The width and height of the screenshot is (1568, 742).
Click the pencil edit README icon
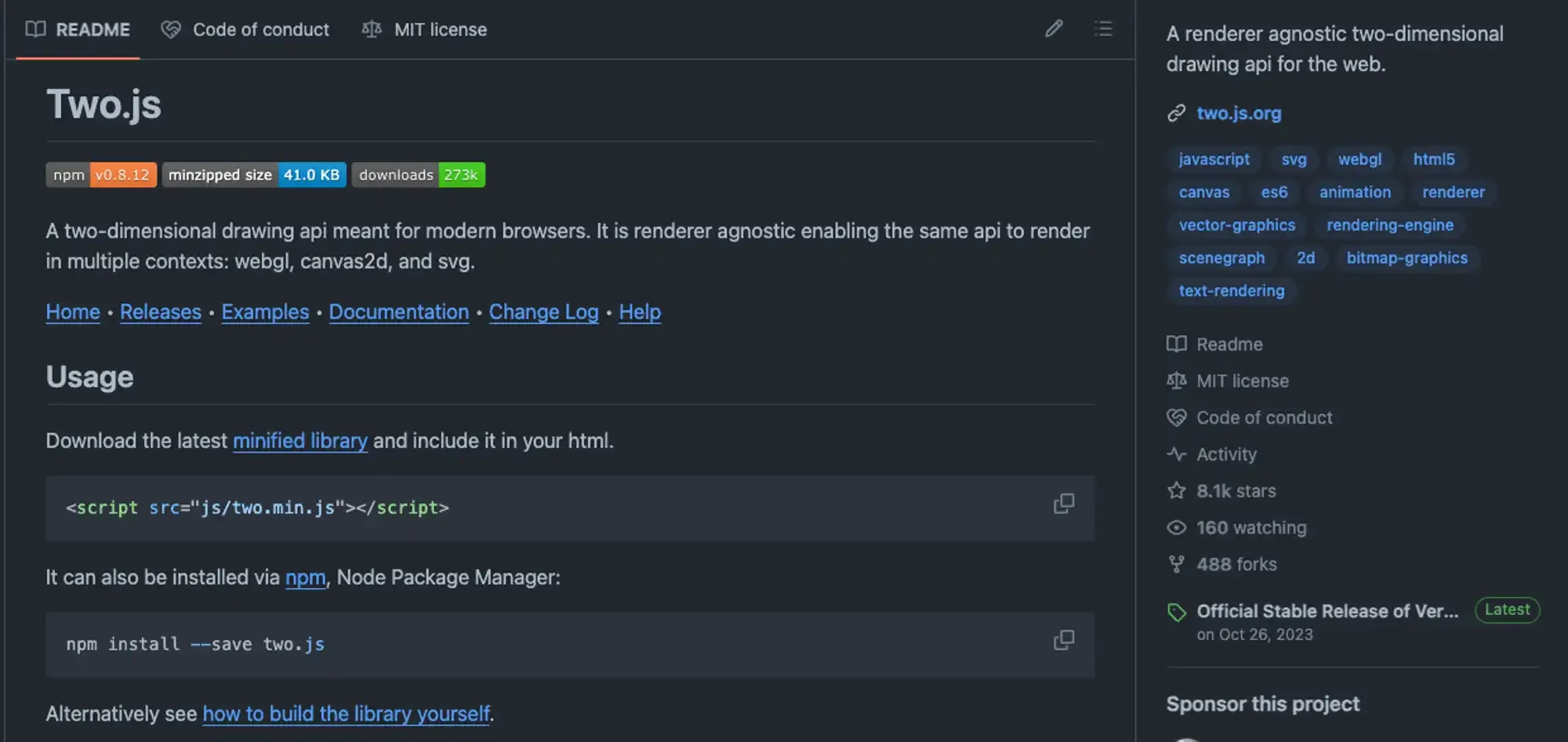(x=1054, y=29)
